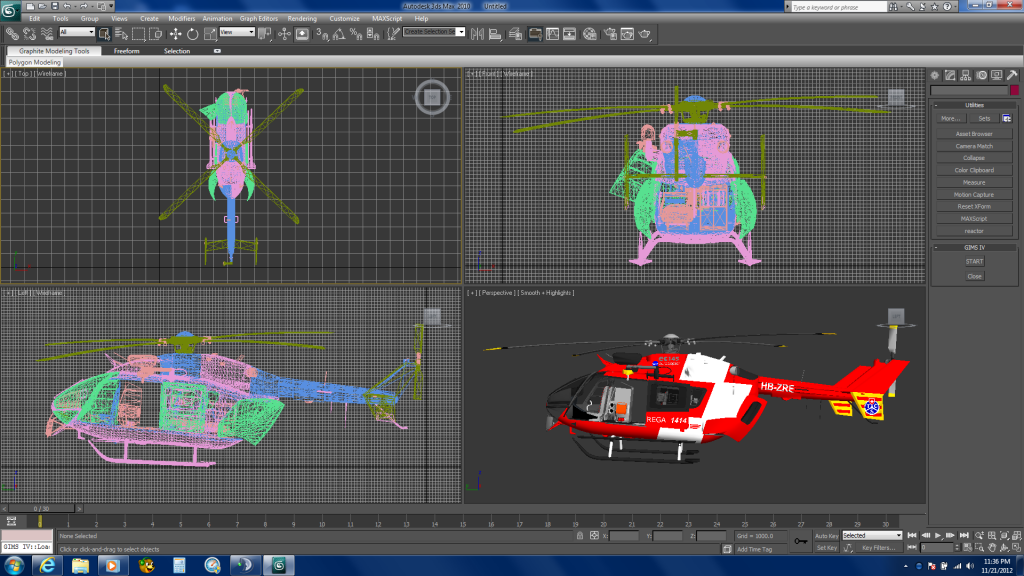Select the Move transform tool
The image size is (1024, 576).
[175, 33]
